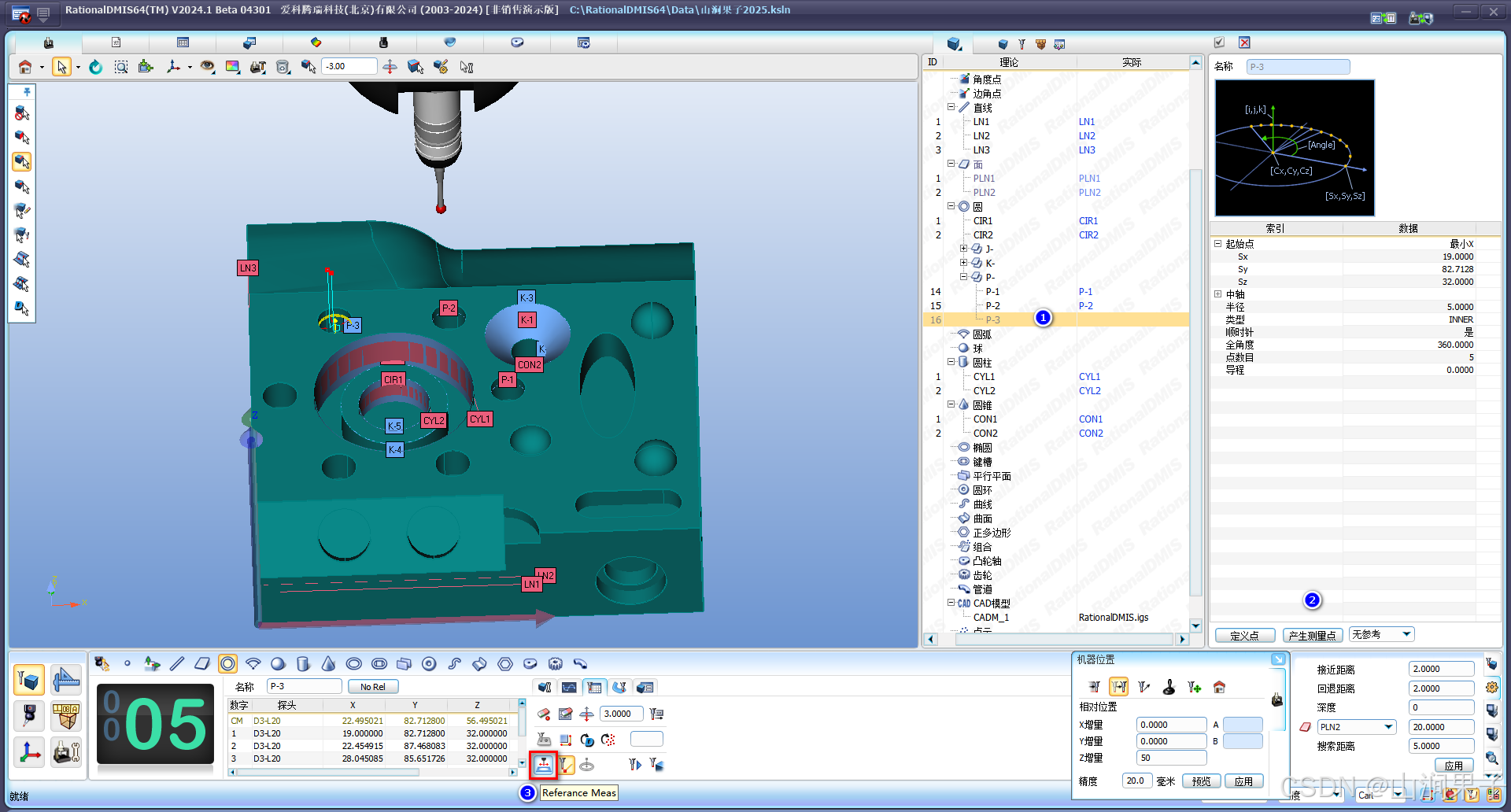
Task: Click the home view icon
Action: (x=25, y=67)
